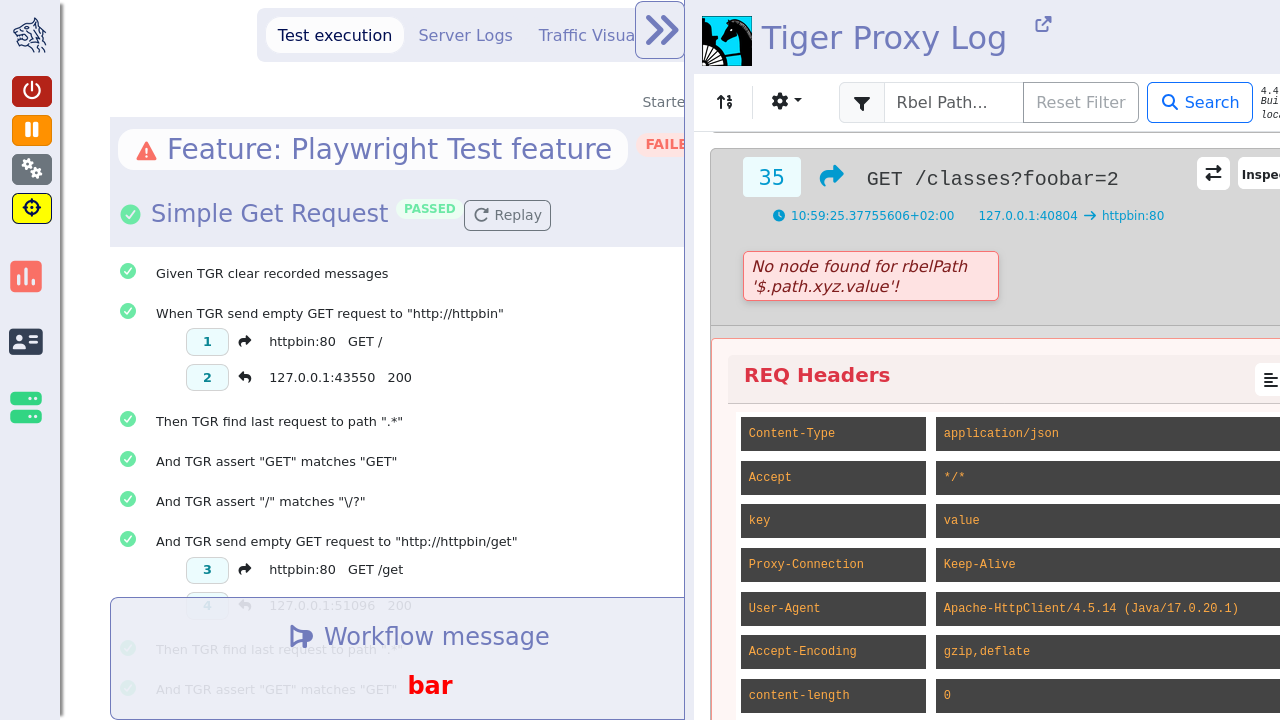The width and height of the screenshot is (1280, 720).
Task: Click message number 35 badge
Action: pos(772,177)
